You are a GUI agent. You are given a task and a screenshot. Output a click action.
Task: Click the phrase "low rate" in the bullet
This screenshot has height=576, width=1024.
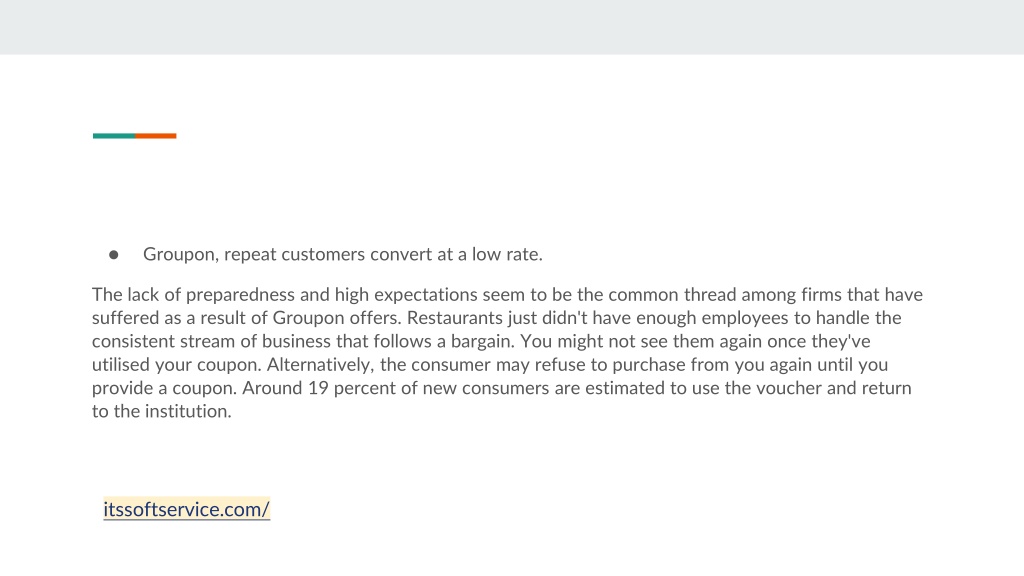(x=505, y=254)
